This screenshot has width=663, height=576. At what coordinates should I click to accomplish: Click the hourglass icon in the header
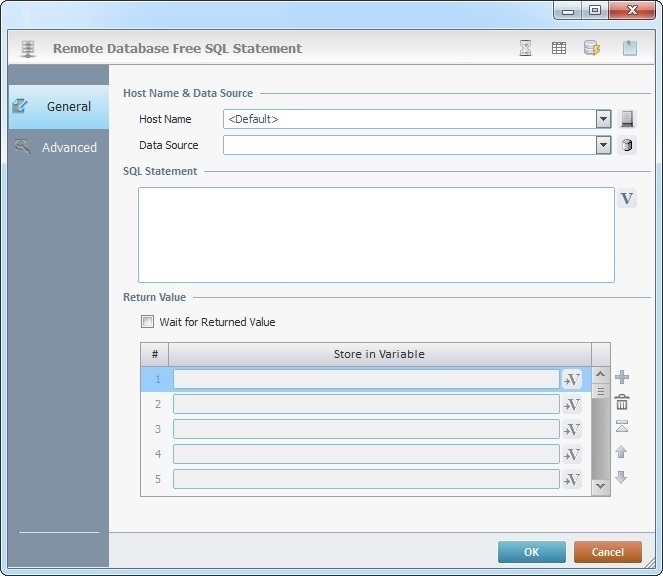coord(525,48)
